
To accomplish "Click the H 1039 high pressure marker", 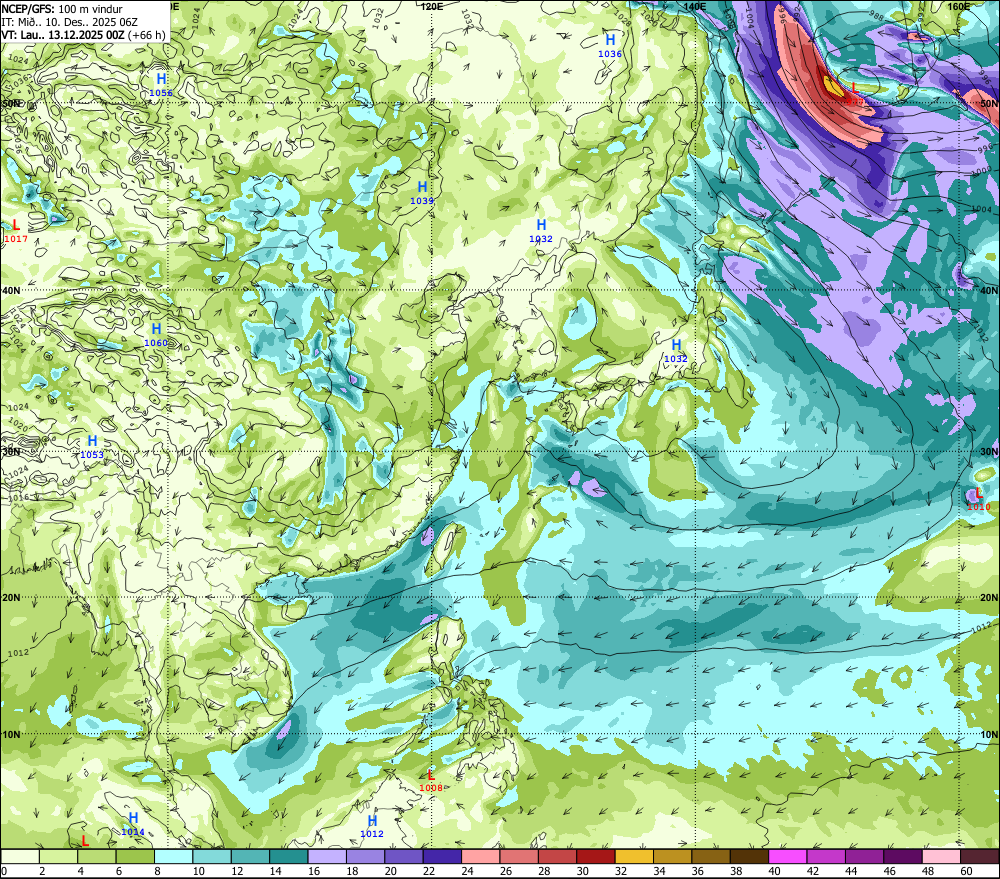I will pyautogui.click(x=422, y=193).
